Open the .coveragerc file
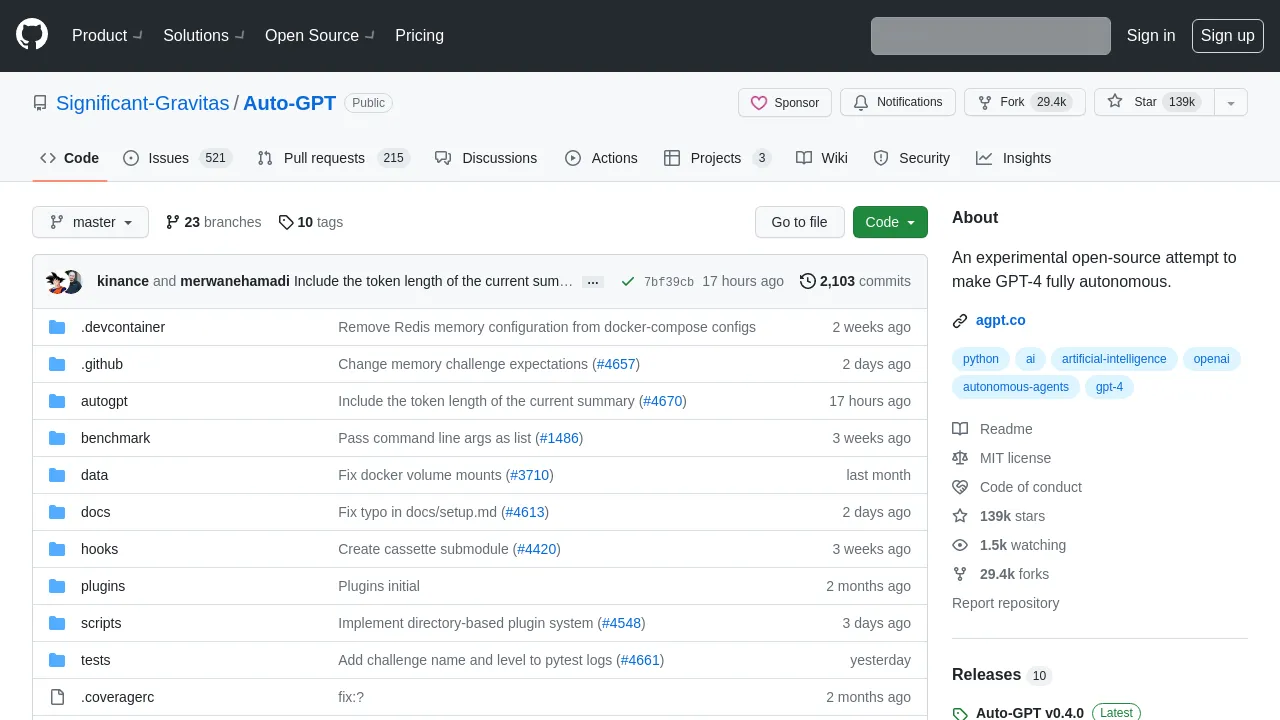Screen dimensions: 1280x720 (x=117, y=697)
